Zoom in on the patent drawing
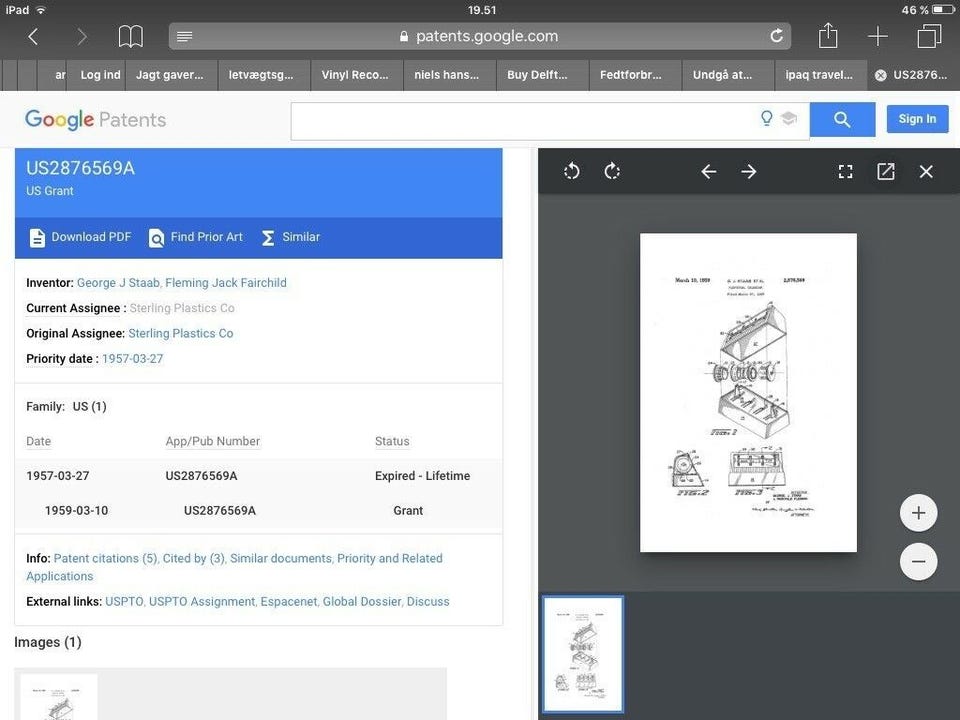960x720 pixels. (x=918, y=513)
